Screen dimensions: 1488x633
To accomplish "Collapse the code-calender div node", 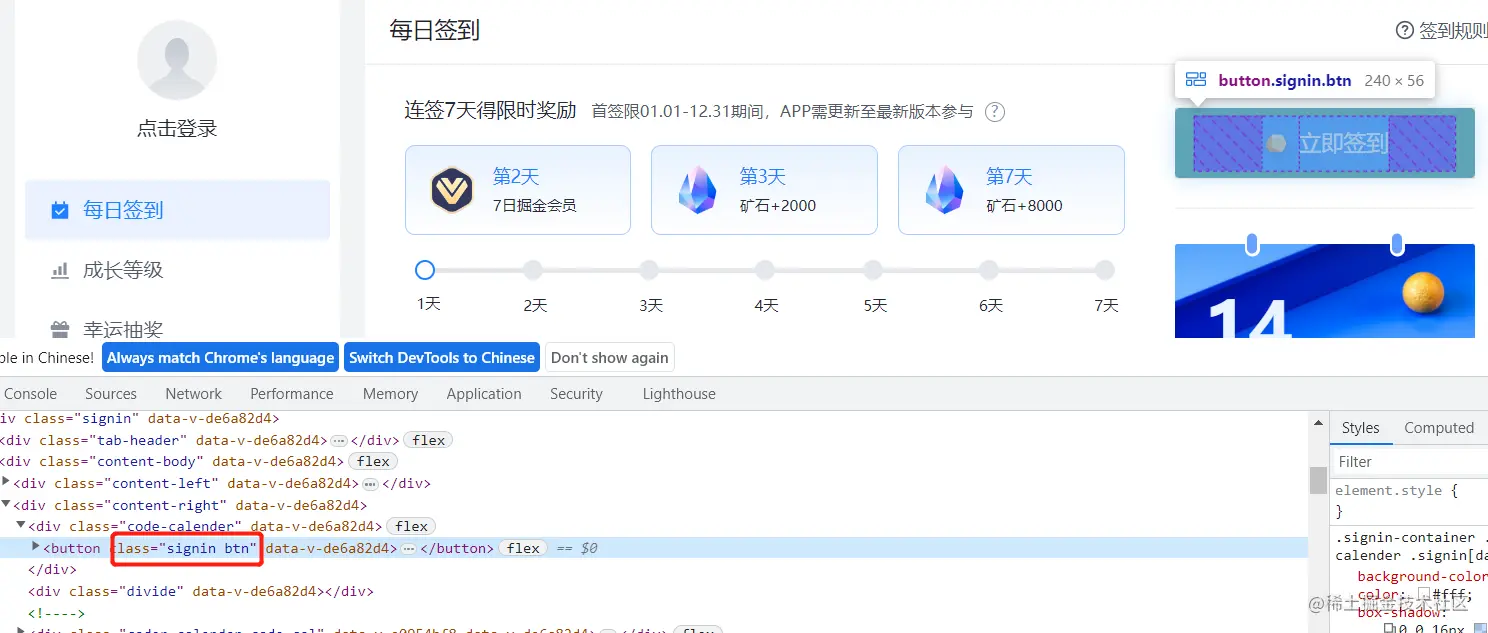I will (x=22, y=526).
